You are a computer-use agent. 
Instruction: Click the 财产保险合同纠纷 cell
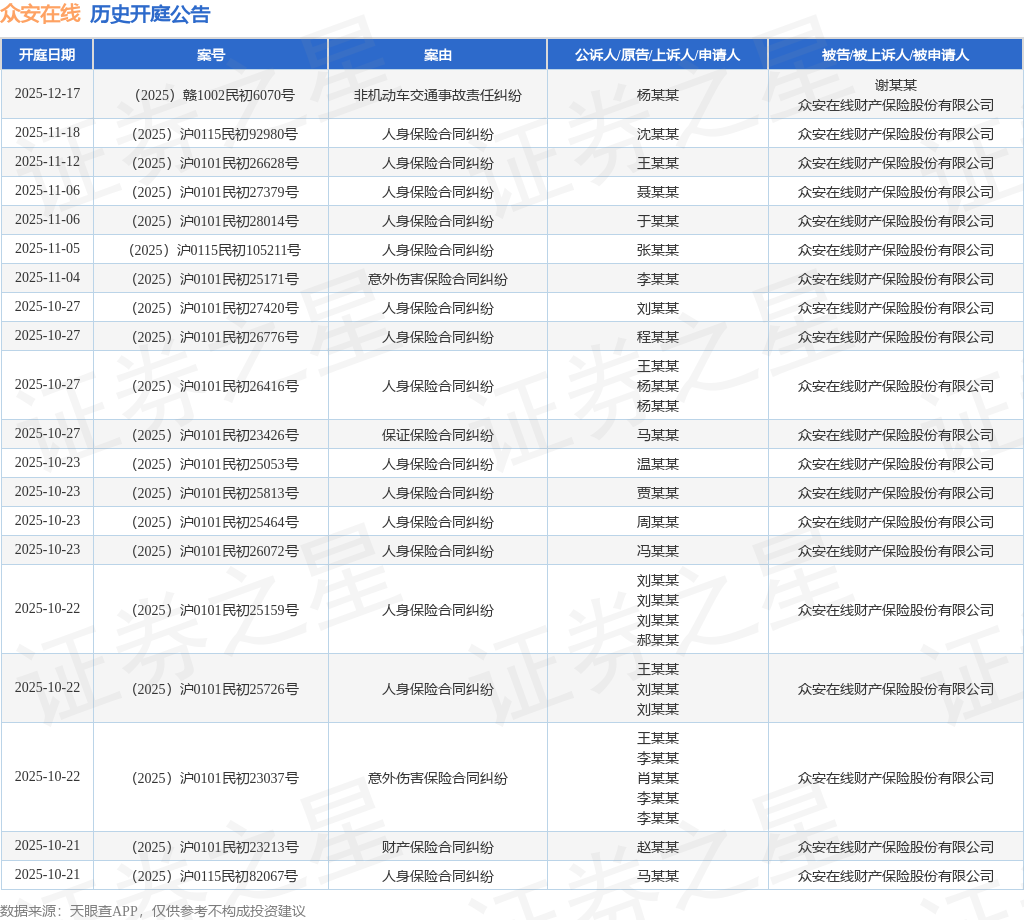coord(438,848)
